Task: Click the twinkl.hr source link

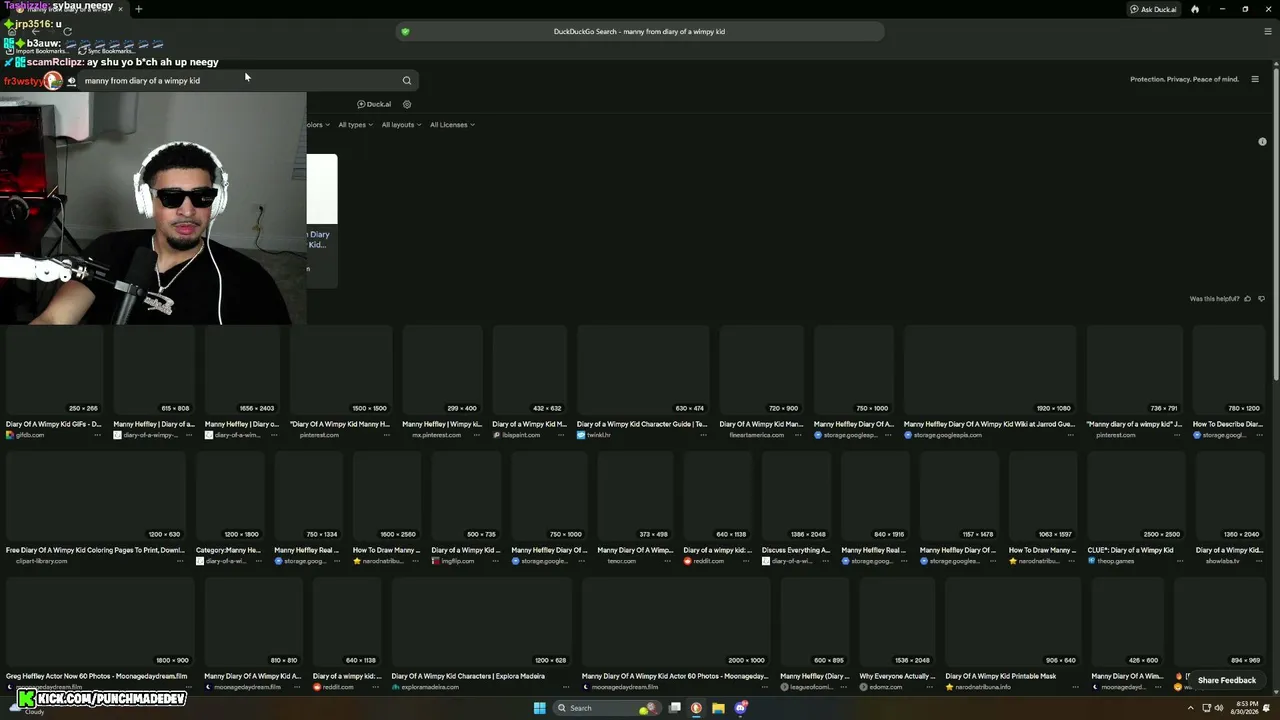Action: 598,435
